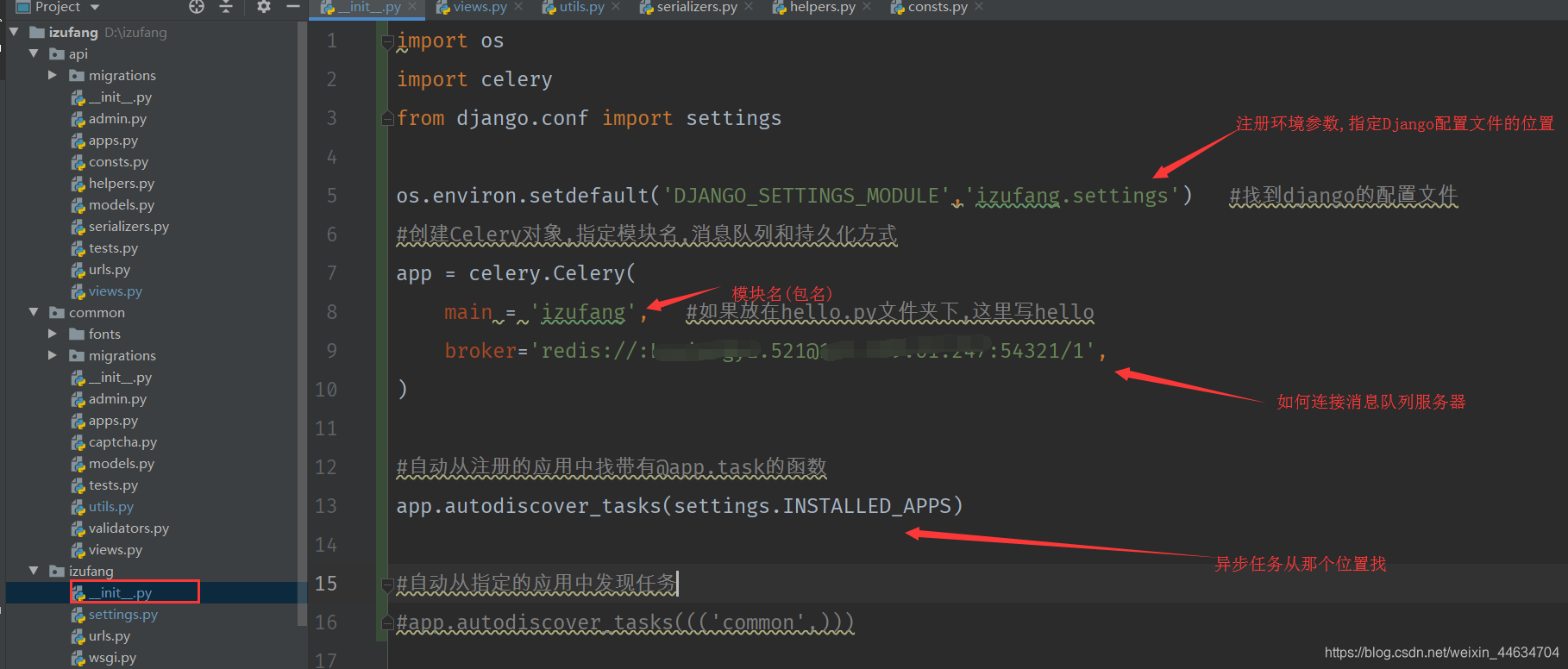
Task: Click the folder icon beside common
Action: (x=57, y=312)
